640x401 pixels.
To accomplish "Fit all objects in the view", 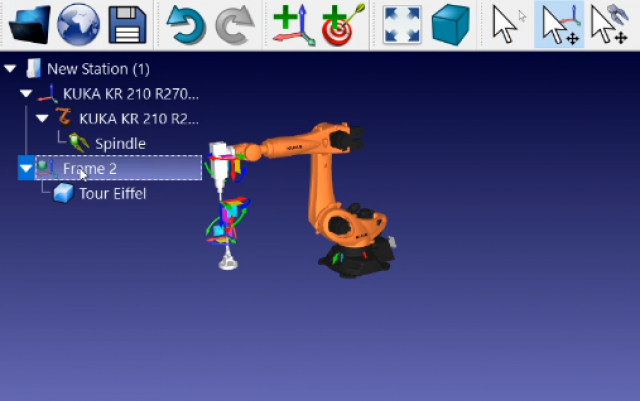I will pyautogui.click(x=402, y=25).
